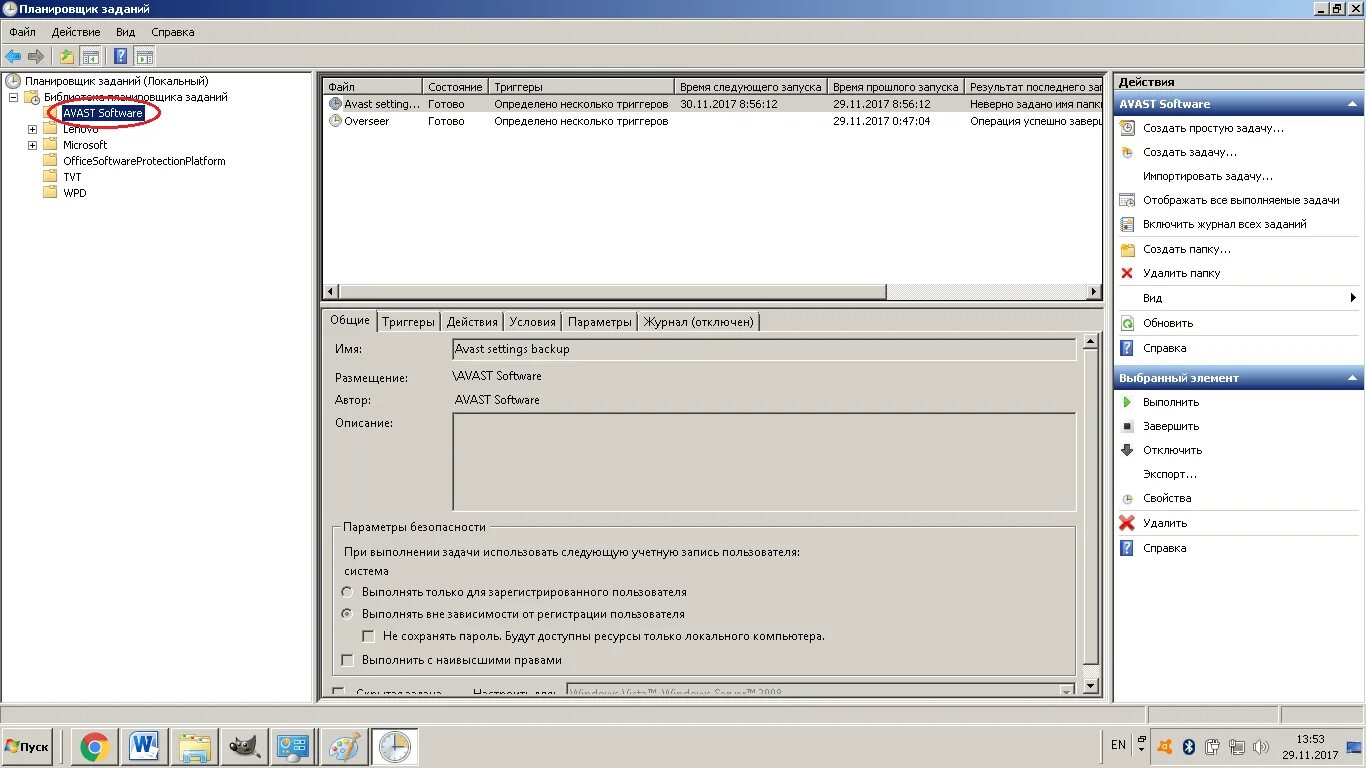Viewport: 1366px width, 768px height.
Task: Click the Включить журнал всех заданий icon
Action: coord(1127,224)
